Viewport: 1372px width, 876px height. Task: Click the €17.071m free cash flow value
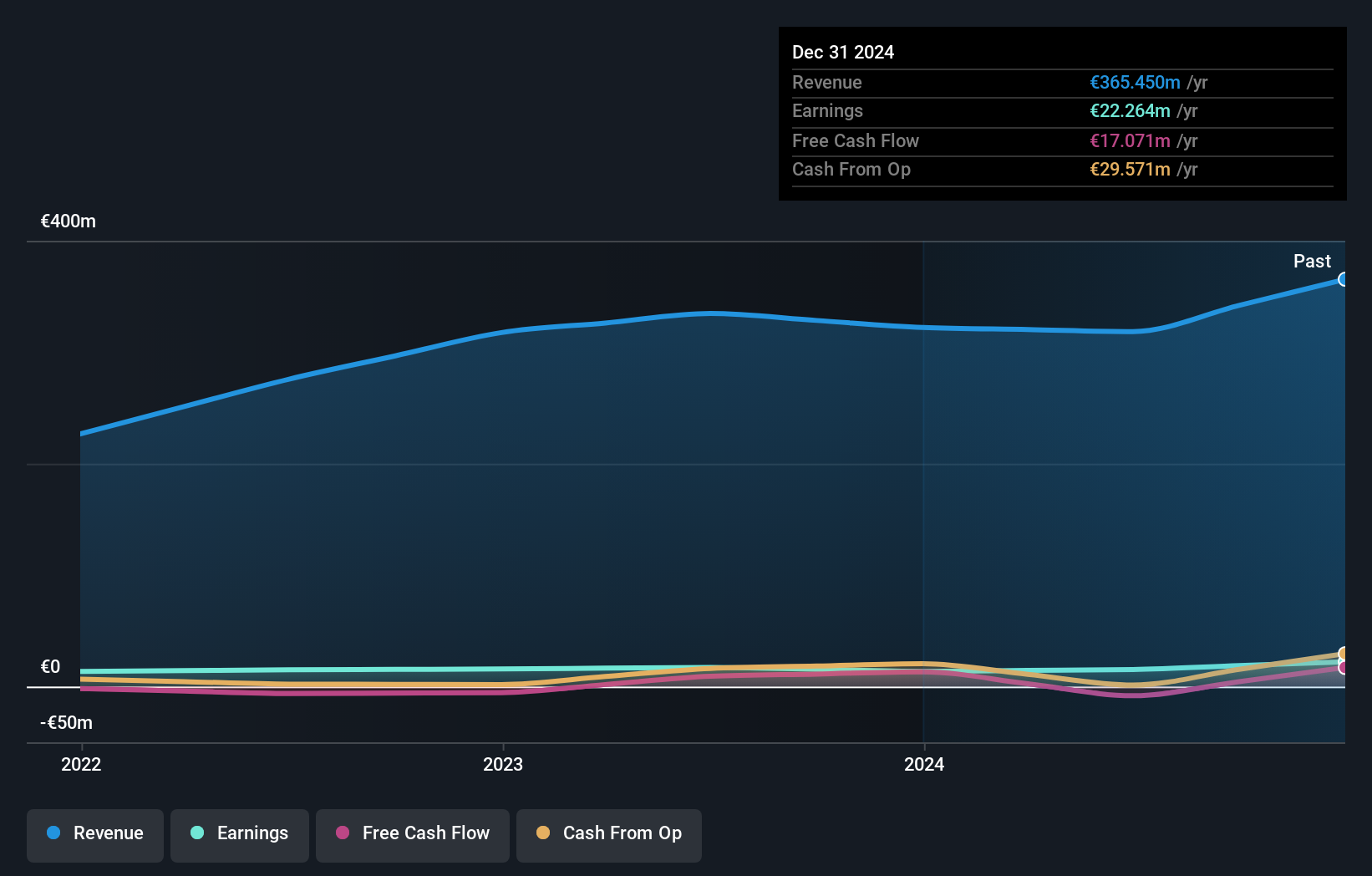[1130, 140]
